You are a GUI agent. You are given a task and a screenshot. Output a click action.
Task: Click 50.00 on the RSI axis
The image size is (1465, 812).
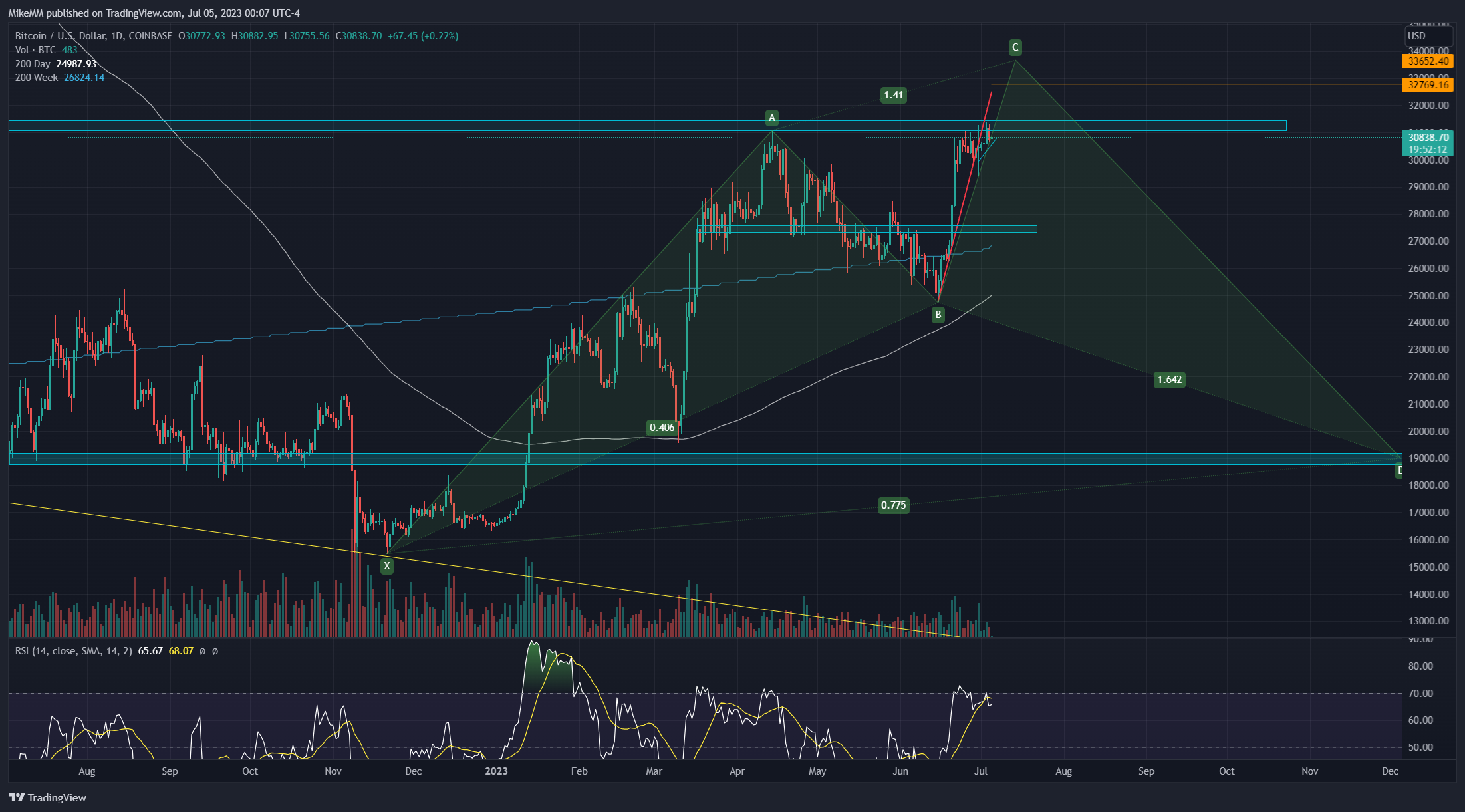[x=1421, y=747]
